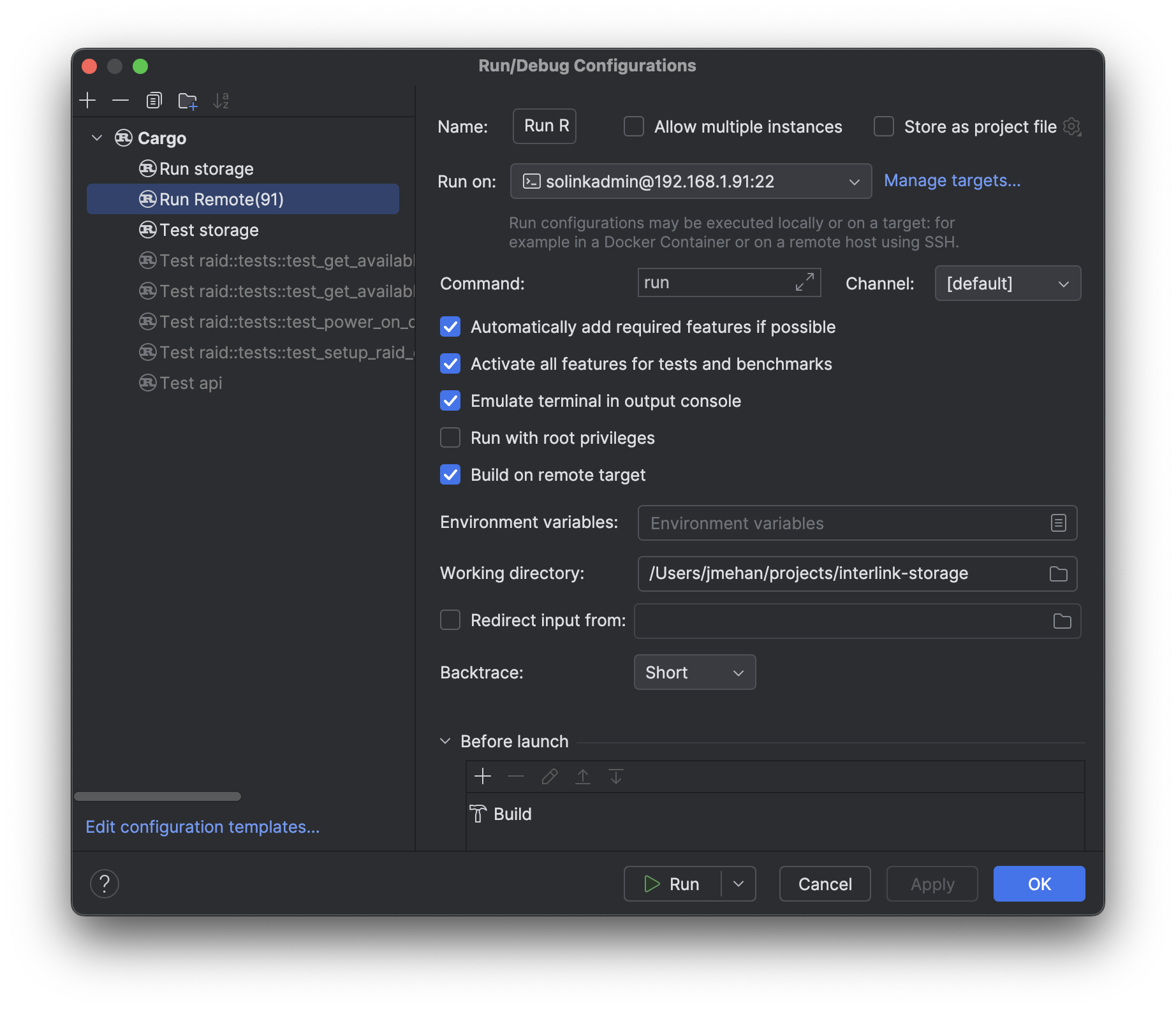Image resolution: width=1176 pixels, height=1010 pixels.
Task: Open the Run on target dropdown
Action: pyautogui.click(x=691, y=182)
